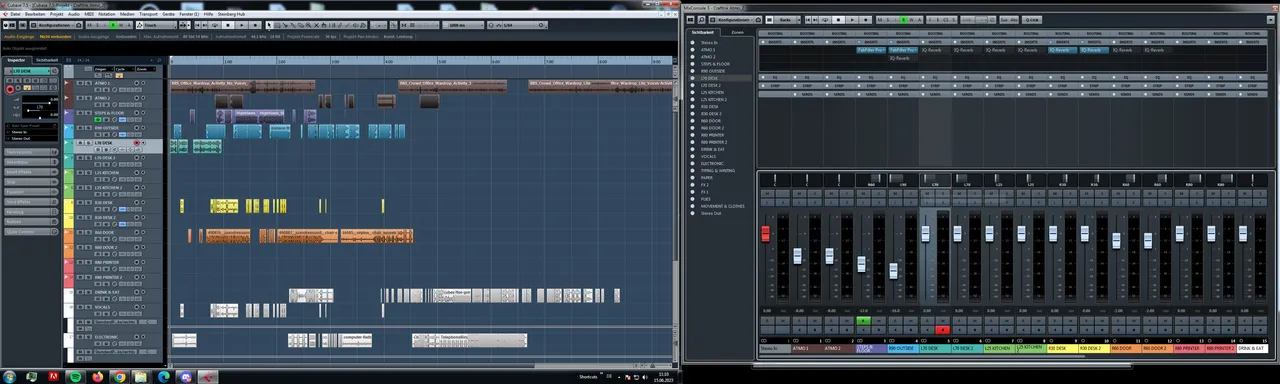Toggle green Read button in Cubase main toolbar
Viewport: 1280px width, 384px height.
tap(113, 25)
